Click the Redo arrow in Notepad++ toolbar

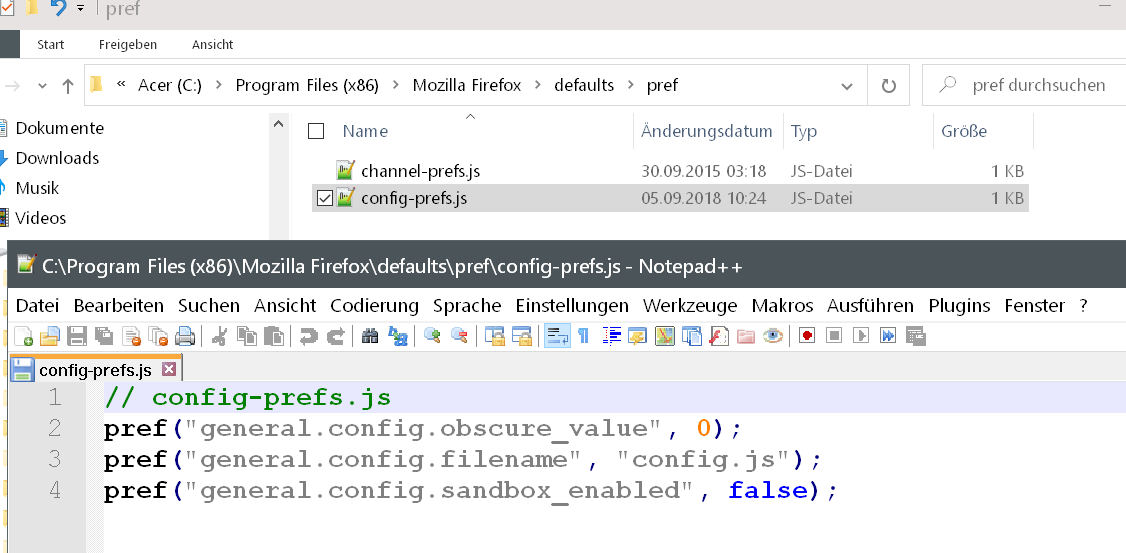[x=335, y=336]
